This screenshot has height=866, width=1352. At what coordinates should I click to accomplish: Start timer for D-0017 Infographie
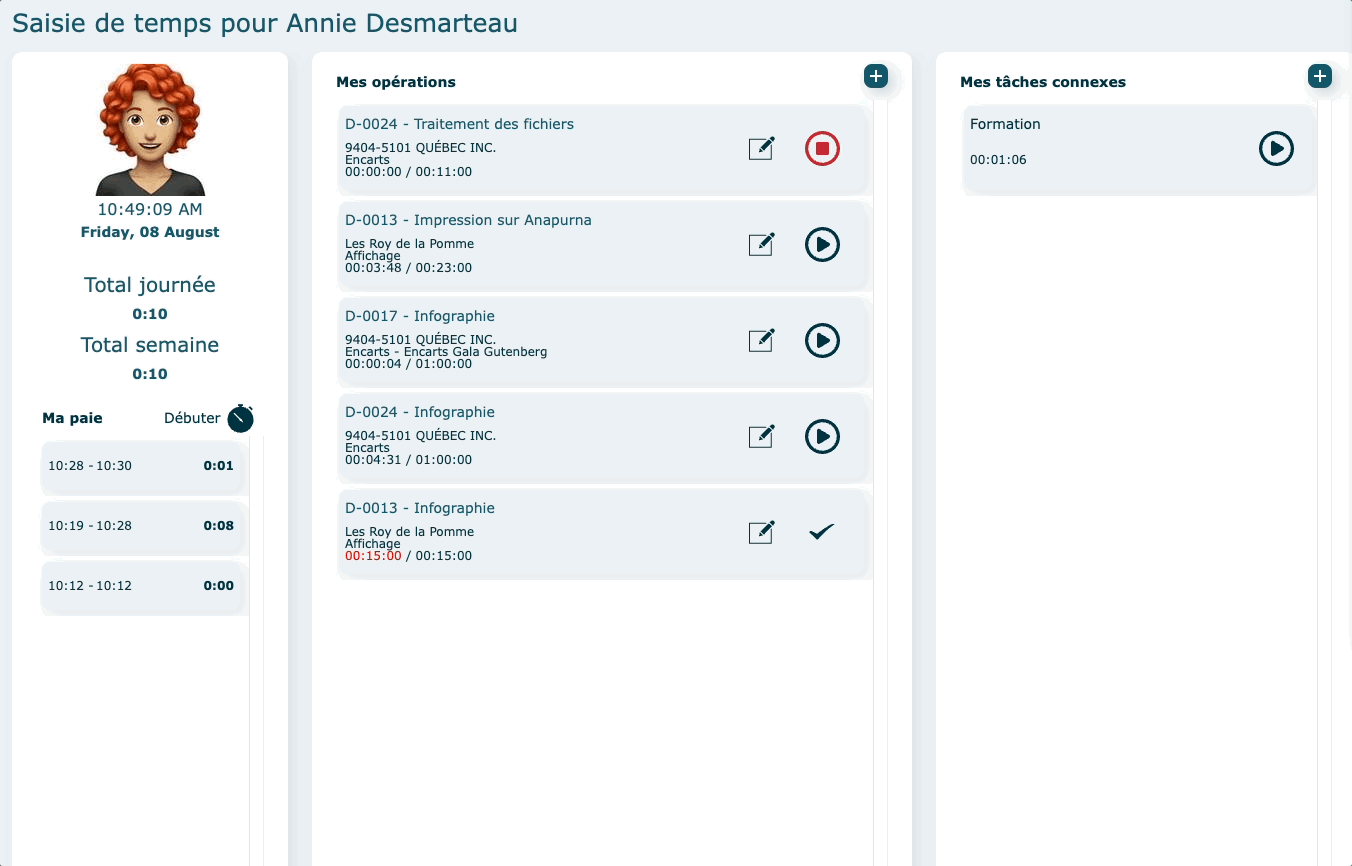tap(822, 341)
